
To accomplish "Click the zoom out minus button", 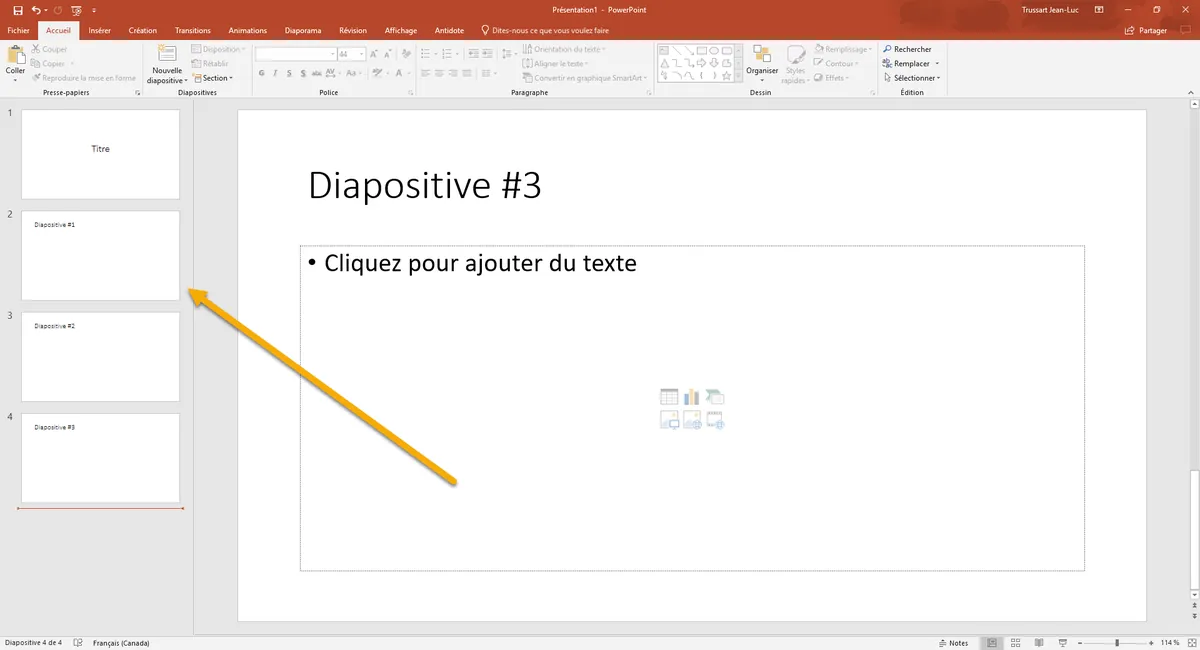I will click(x=1080, y=642).
